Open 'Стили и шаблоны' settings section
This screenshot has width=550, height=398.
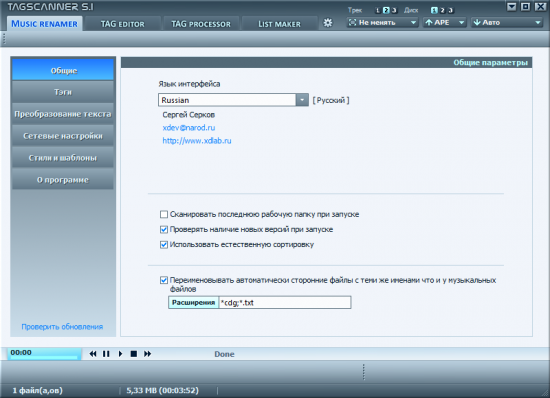(x=63, y=158)
